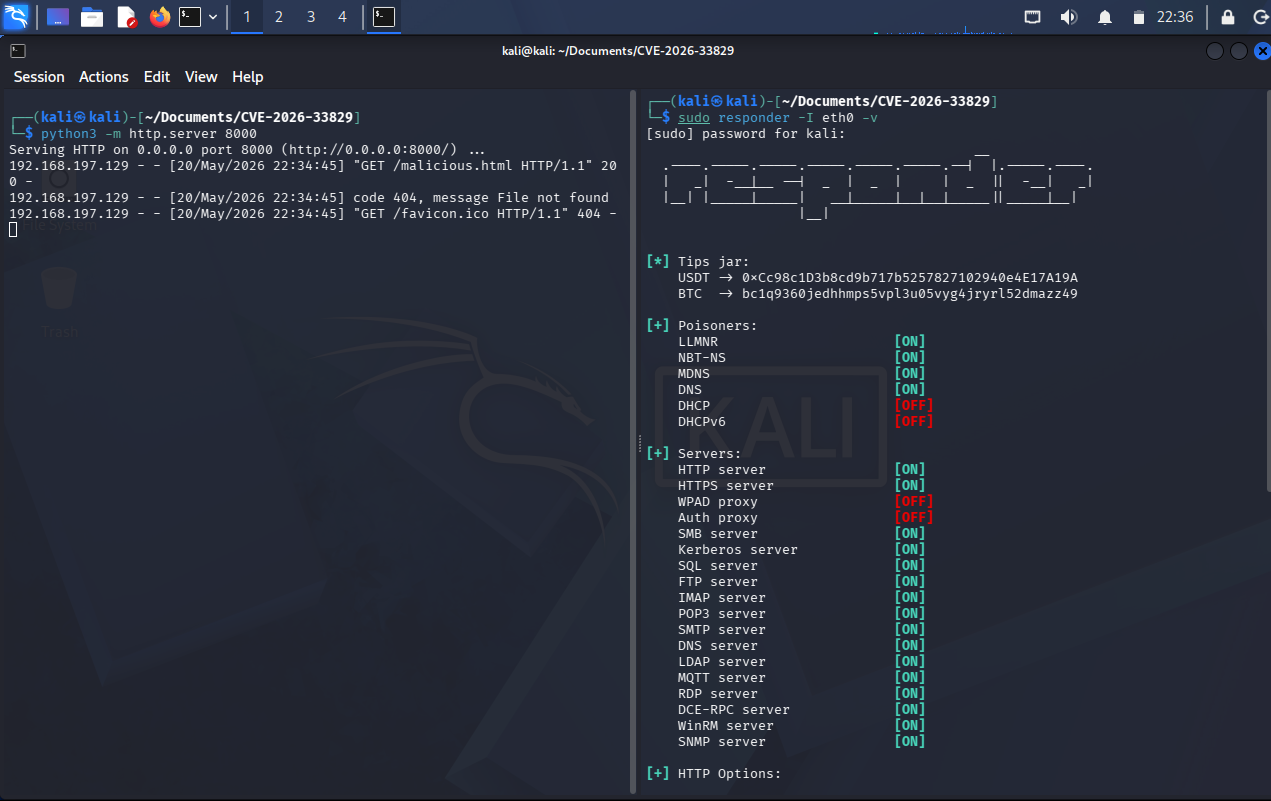
Task: Click the 'Tips jar:' heading
Action: tap(713, 261)
